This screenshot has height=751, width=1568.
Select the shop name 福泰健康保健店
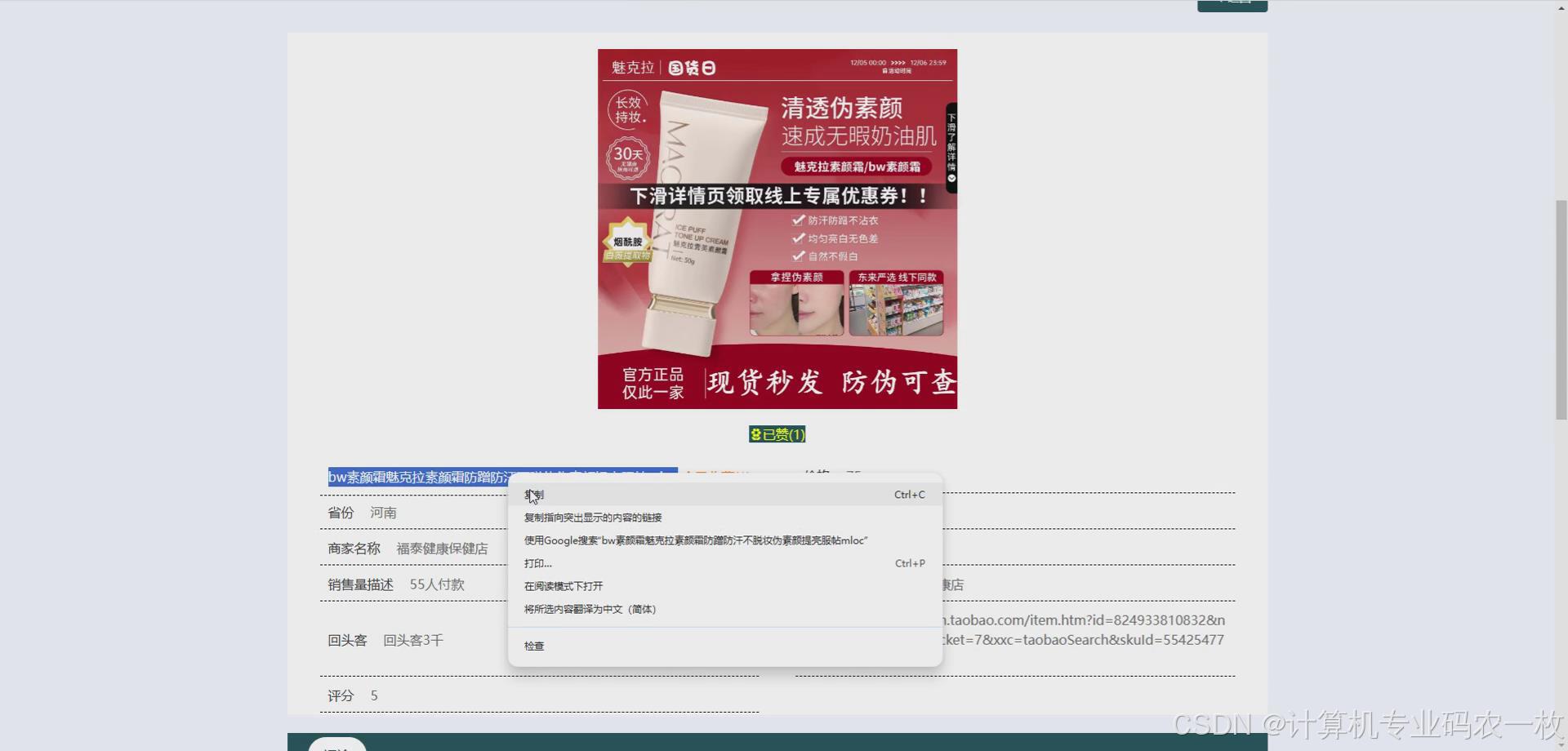pos(442,549)
